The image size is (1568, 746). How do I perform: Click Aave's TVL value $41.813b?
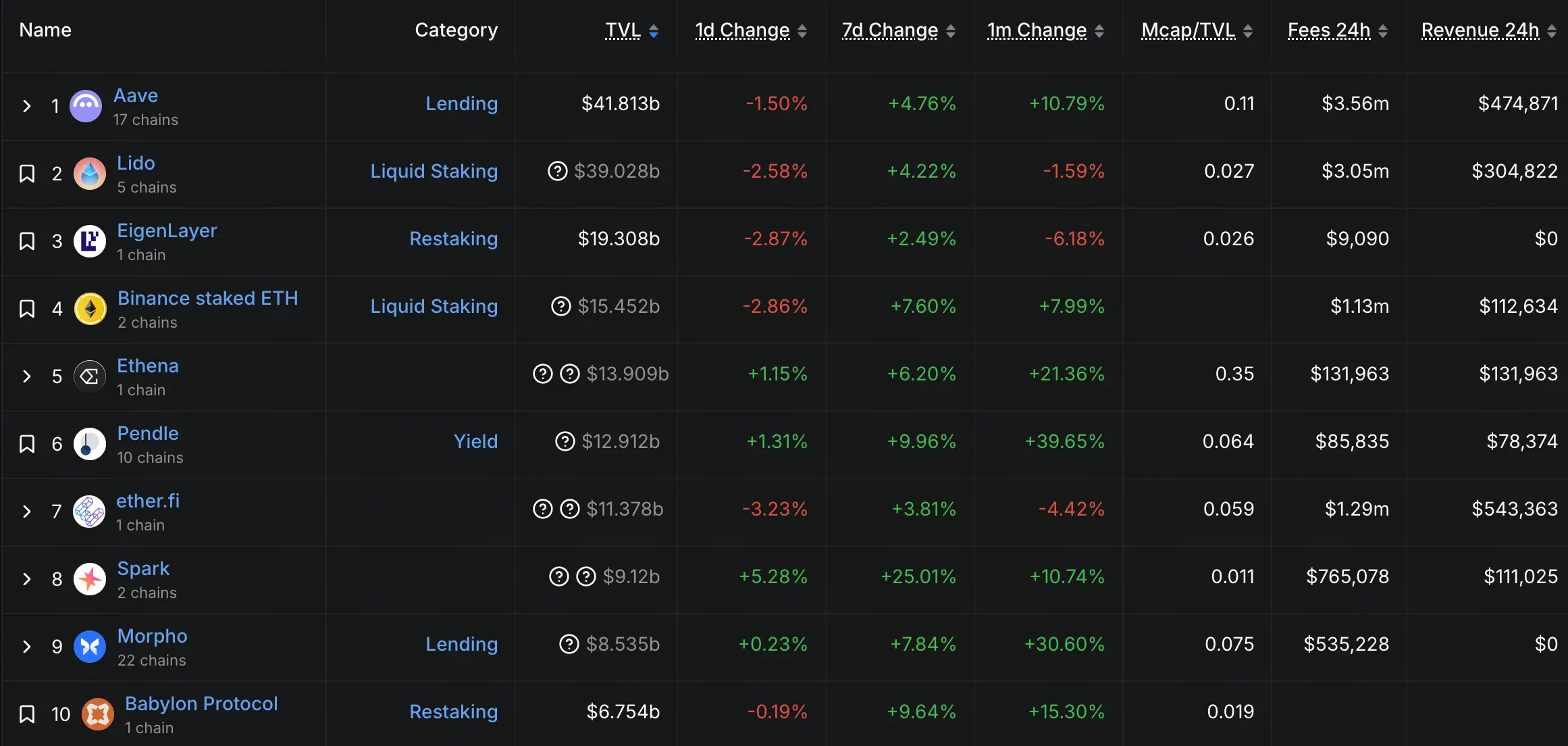coord(621,103)
